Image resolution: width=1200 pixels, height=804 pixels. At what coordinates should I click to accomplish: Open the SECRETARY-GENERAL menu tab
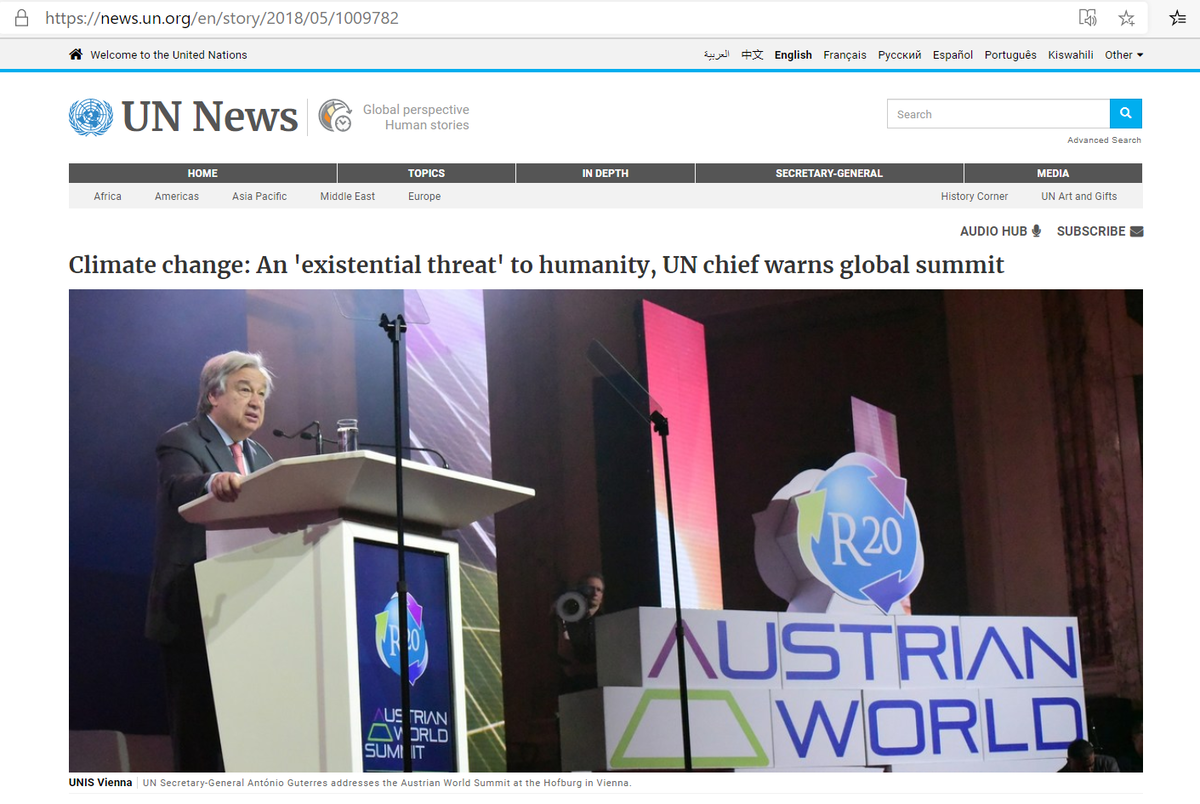[x=829, y=173]
